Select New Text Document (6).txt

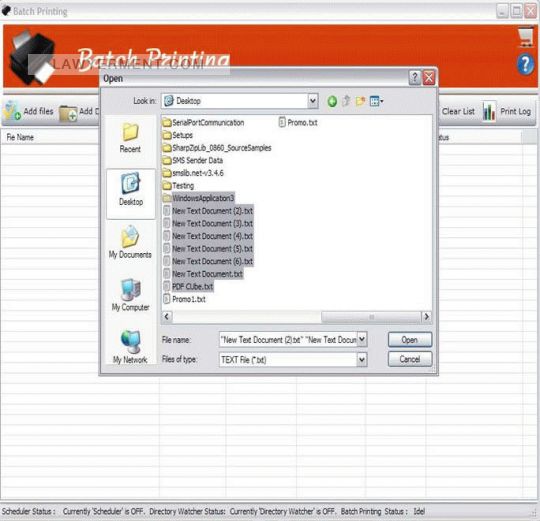(208, 261)
